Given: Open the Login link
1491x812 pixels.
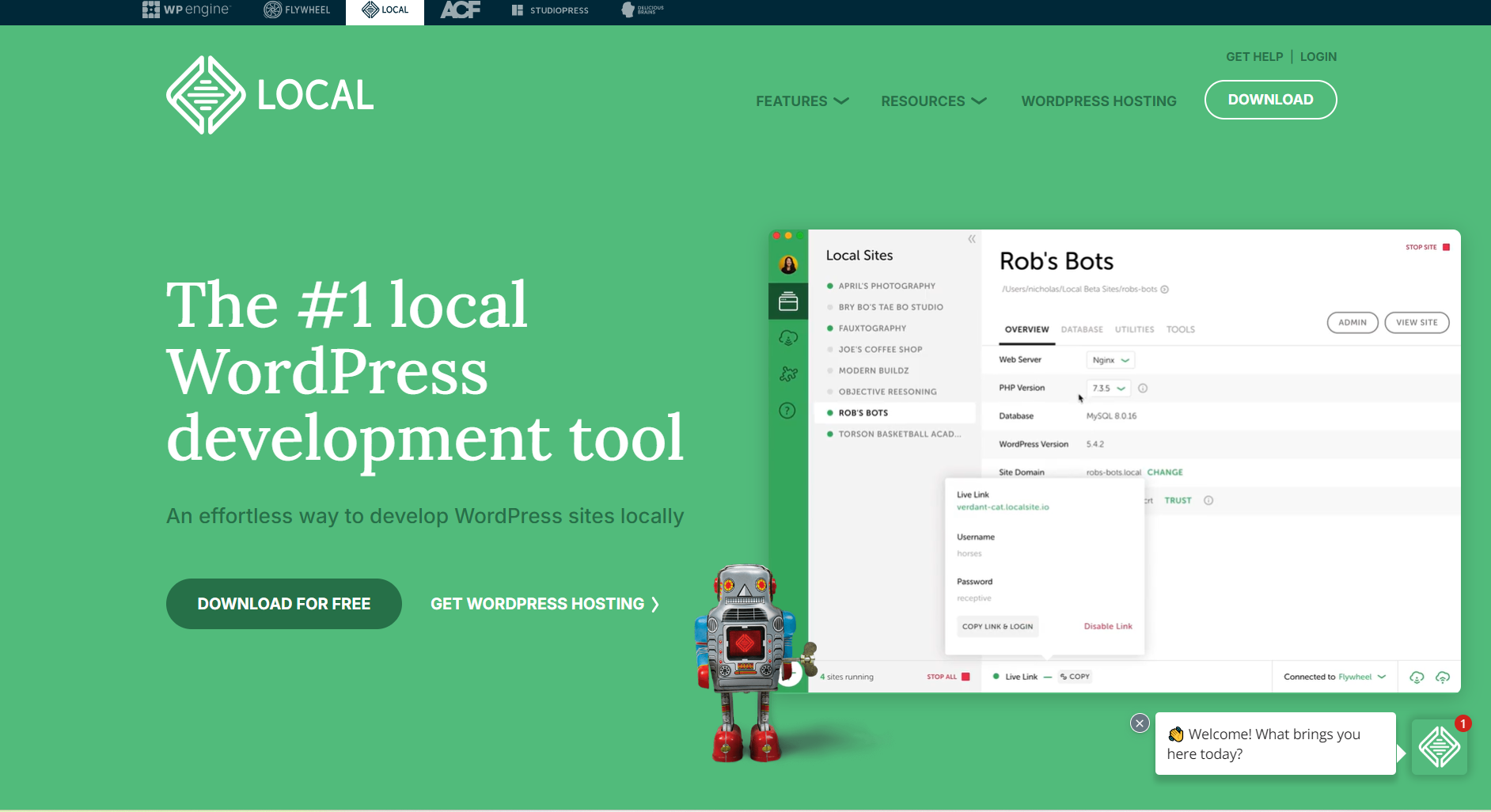Looking at the screenshot, I should (1318, 57).
